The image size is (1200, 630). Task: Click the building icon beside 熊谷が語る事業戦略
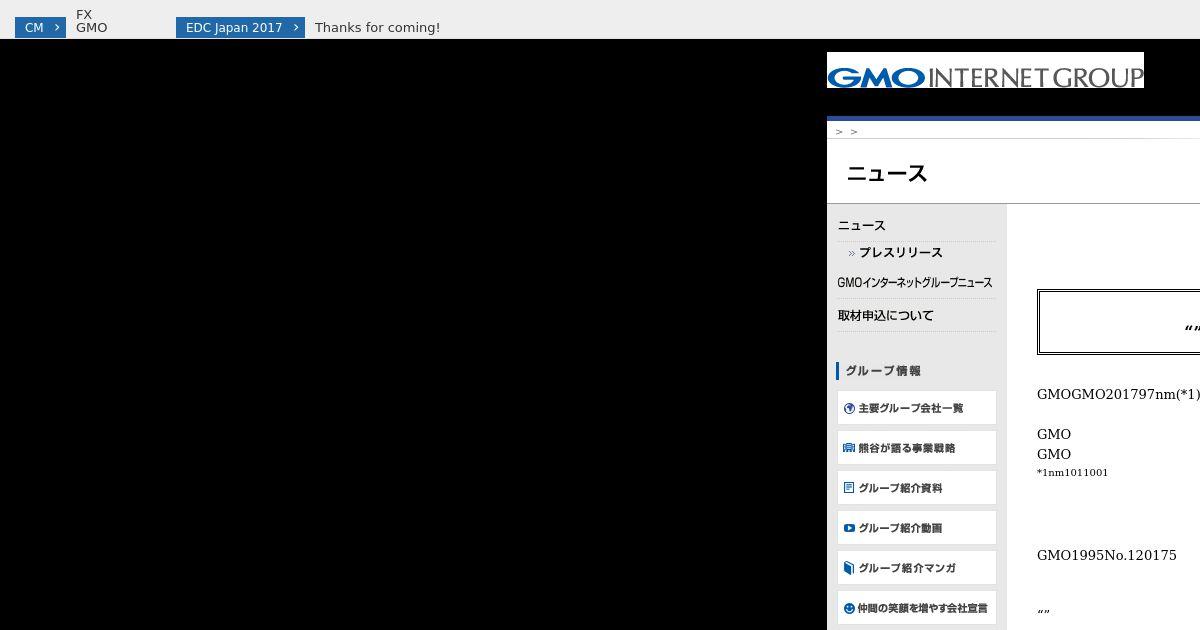coord(849,448)
